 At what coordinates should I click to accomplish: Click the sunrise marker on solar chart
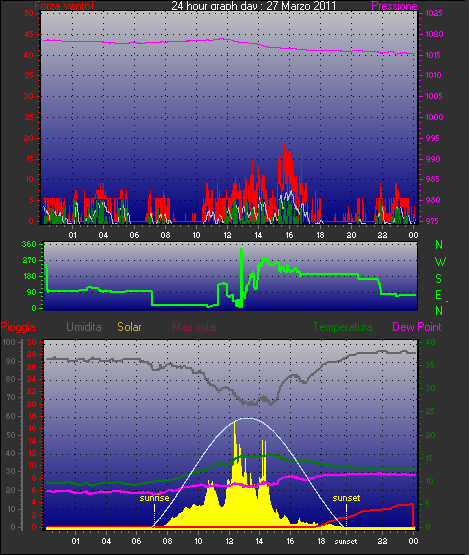[154, 498]
